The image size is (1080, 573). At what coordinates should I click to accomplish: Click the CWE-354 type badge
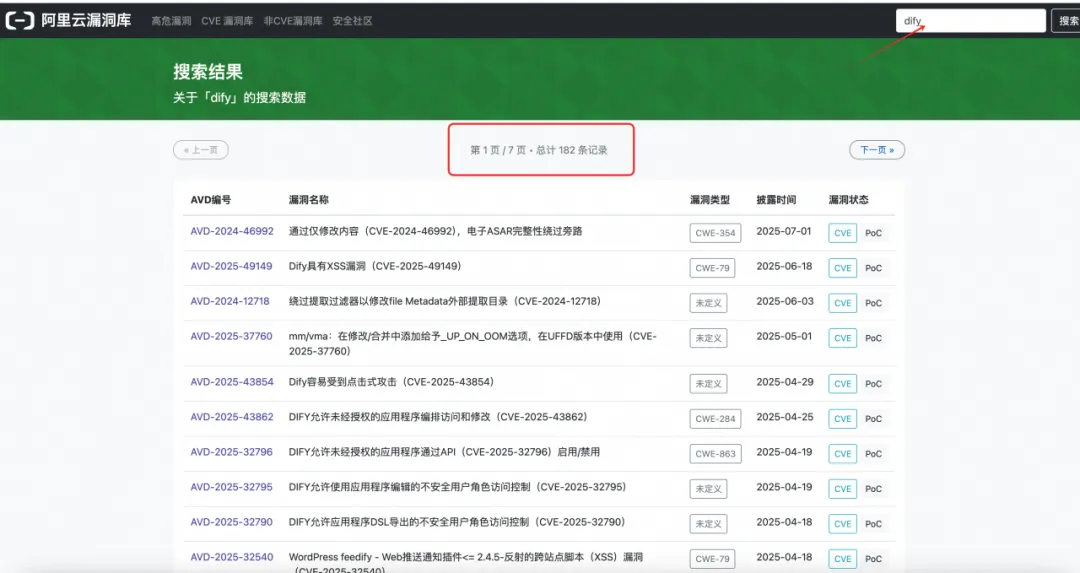(715, 233)
